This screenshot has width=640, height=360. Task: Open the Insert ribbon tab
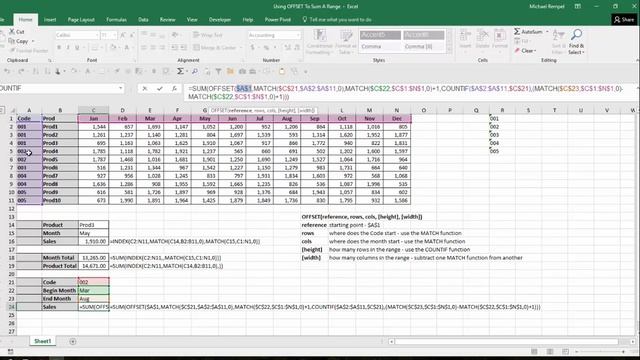coord(50,20)
